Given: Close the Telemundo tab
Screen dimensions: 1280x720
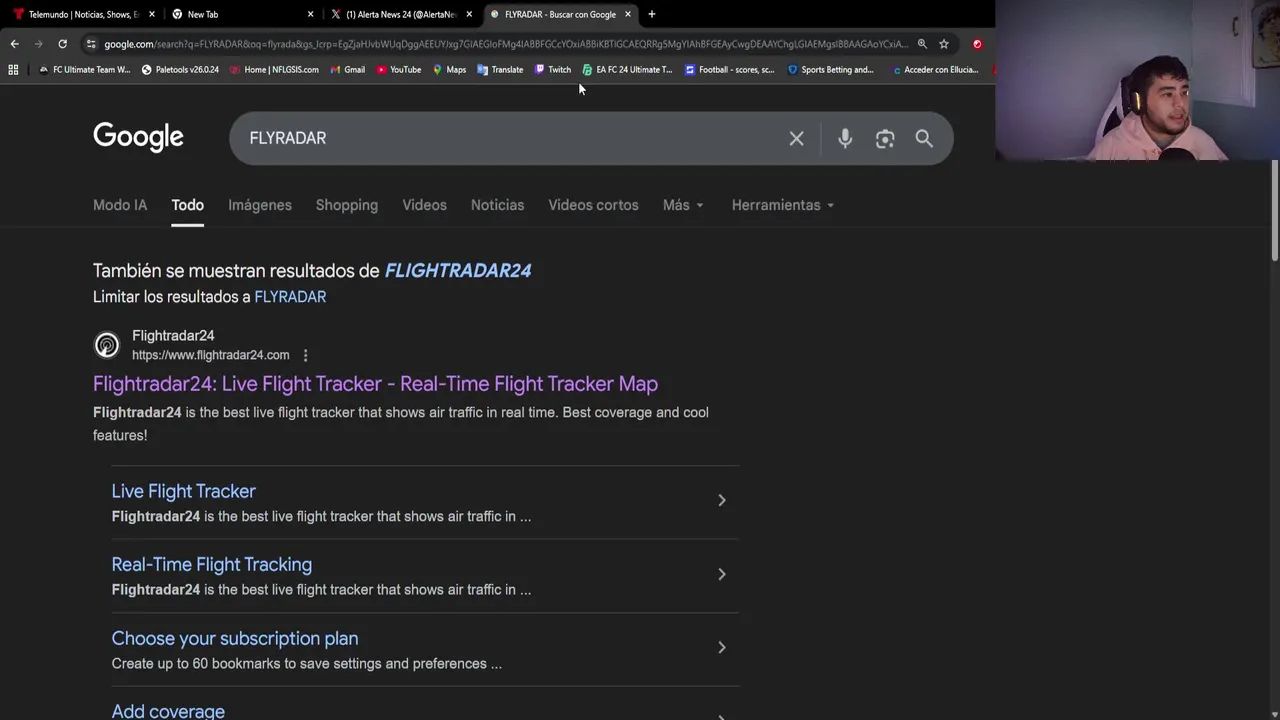Looking at the screenshot, I should [x=151, y=14].
